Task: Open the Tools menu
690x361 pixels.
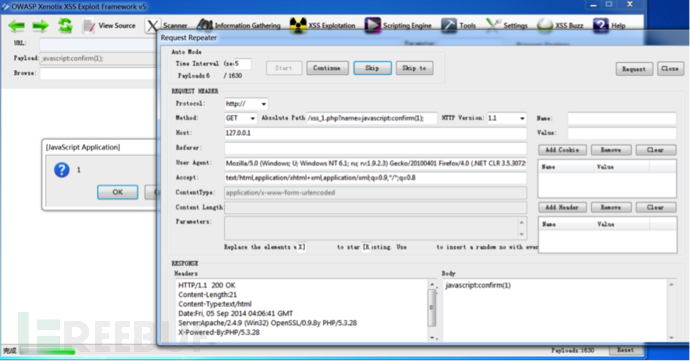Action: coord(459,26)
